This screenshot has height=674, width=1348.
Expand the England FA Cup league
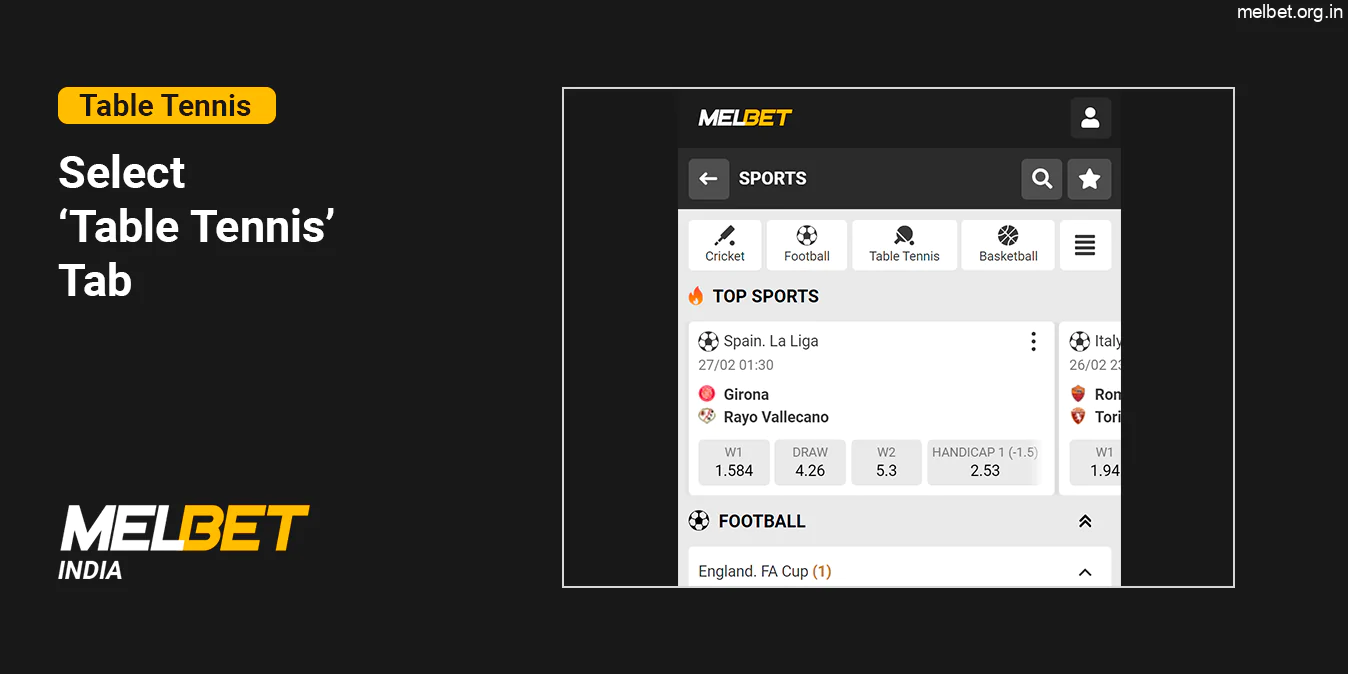1085,571
